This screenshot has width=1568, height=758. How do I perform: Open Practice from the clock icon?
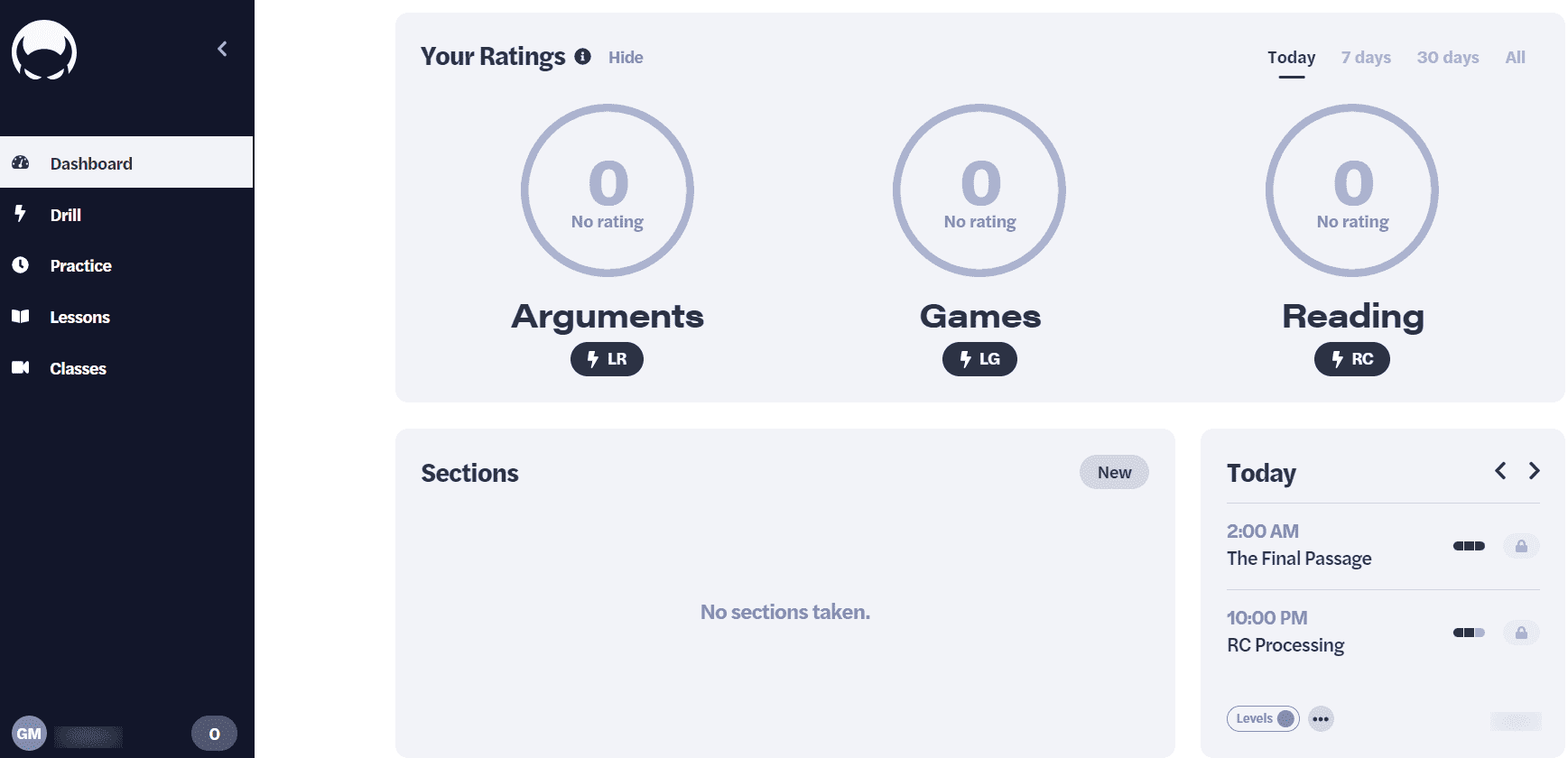click(x=20, y=264)
